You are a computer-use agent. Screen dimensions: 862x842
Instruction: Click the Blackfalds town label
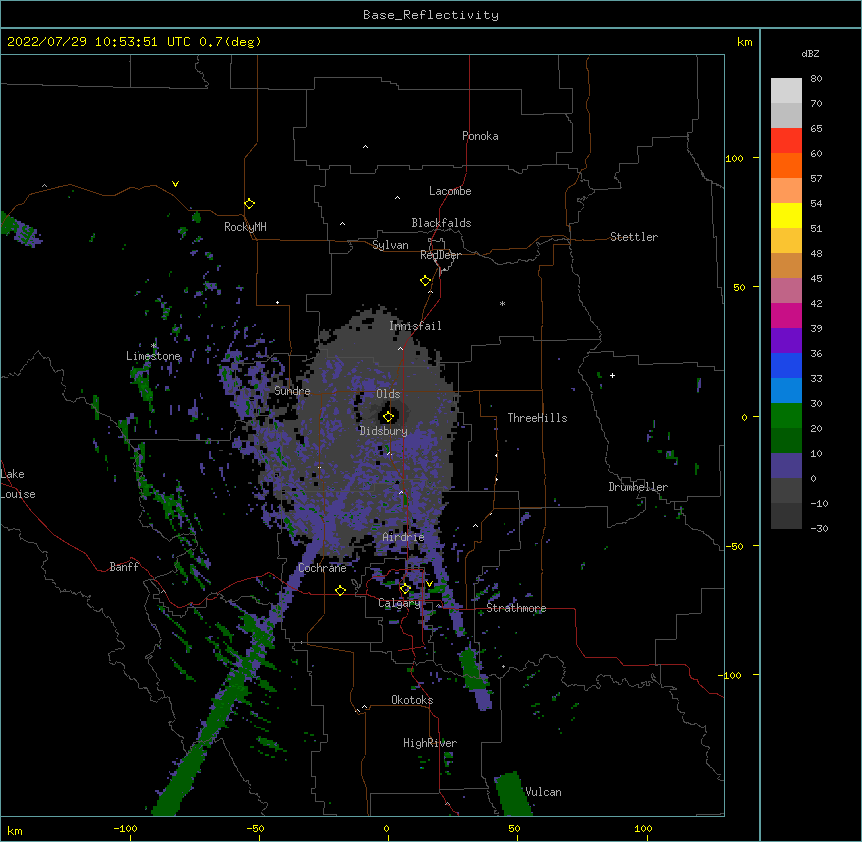coord(441,223)
